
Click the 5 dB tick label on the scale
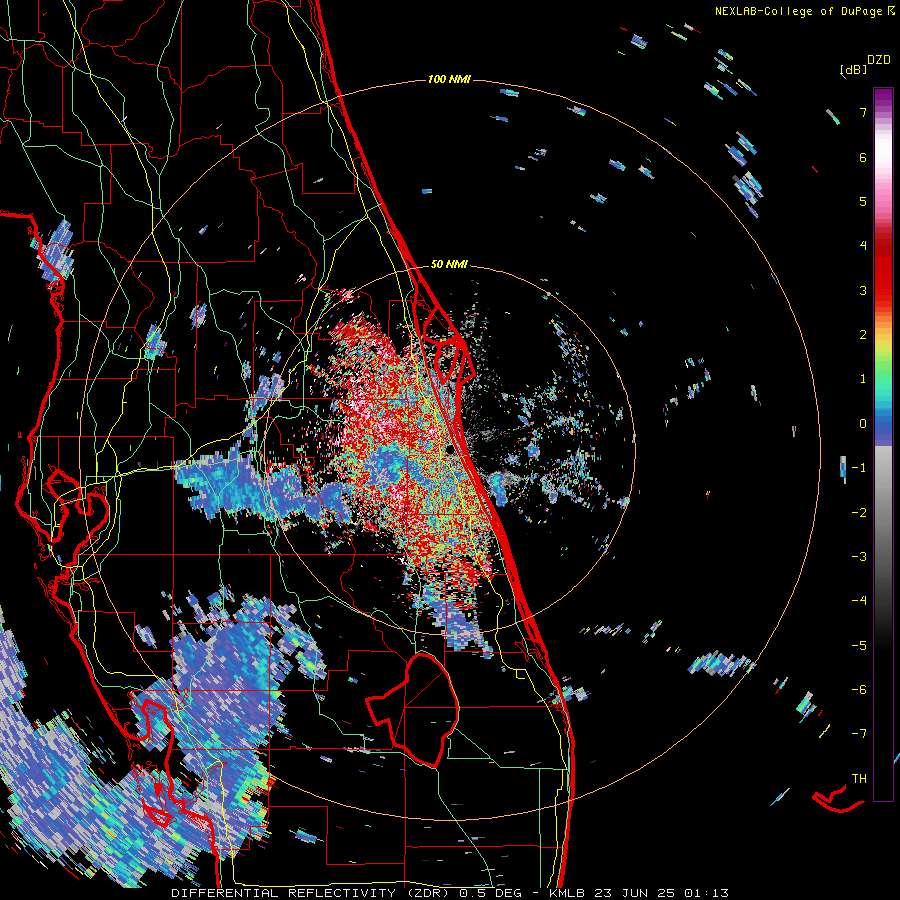pos(863,201)
